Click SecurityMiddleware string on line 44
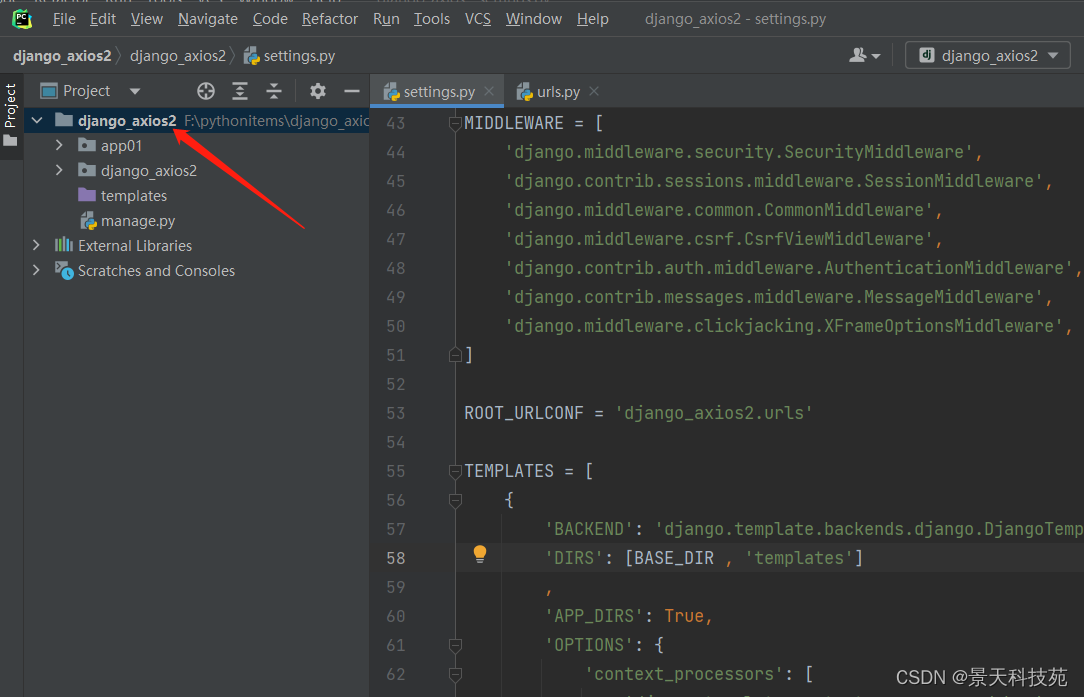 [x=739, y=152]
